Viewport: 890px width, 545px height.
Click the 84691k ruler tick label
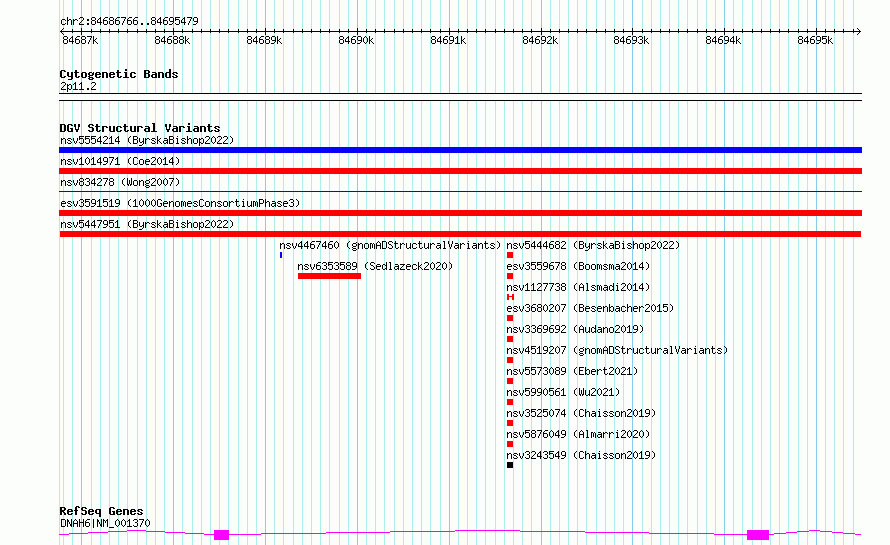pyautogui.click(x=448, y=40)
